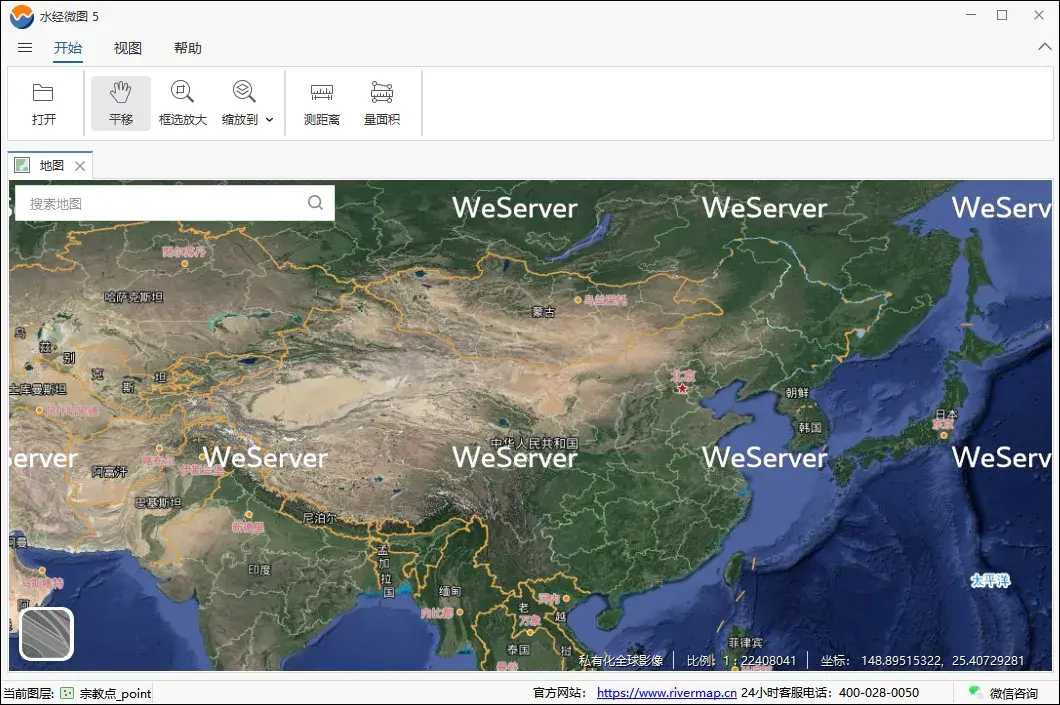The height and width of the screenshot is (705, 1060).
Task: Open the rivermap.cn official website link
Action: pos(667,693)
